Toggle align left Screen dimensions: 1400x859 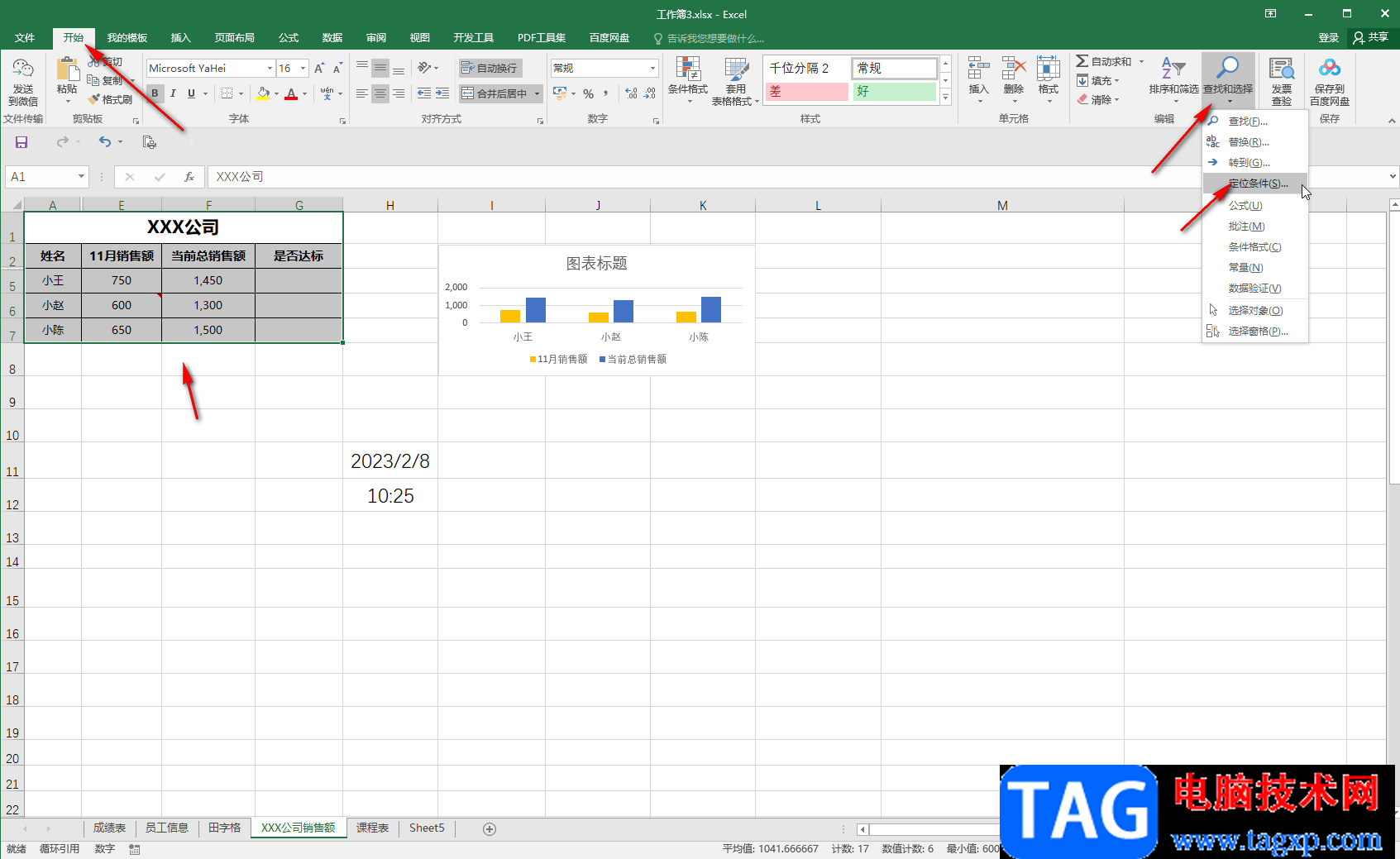coord(362,93)
